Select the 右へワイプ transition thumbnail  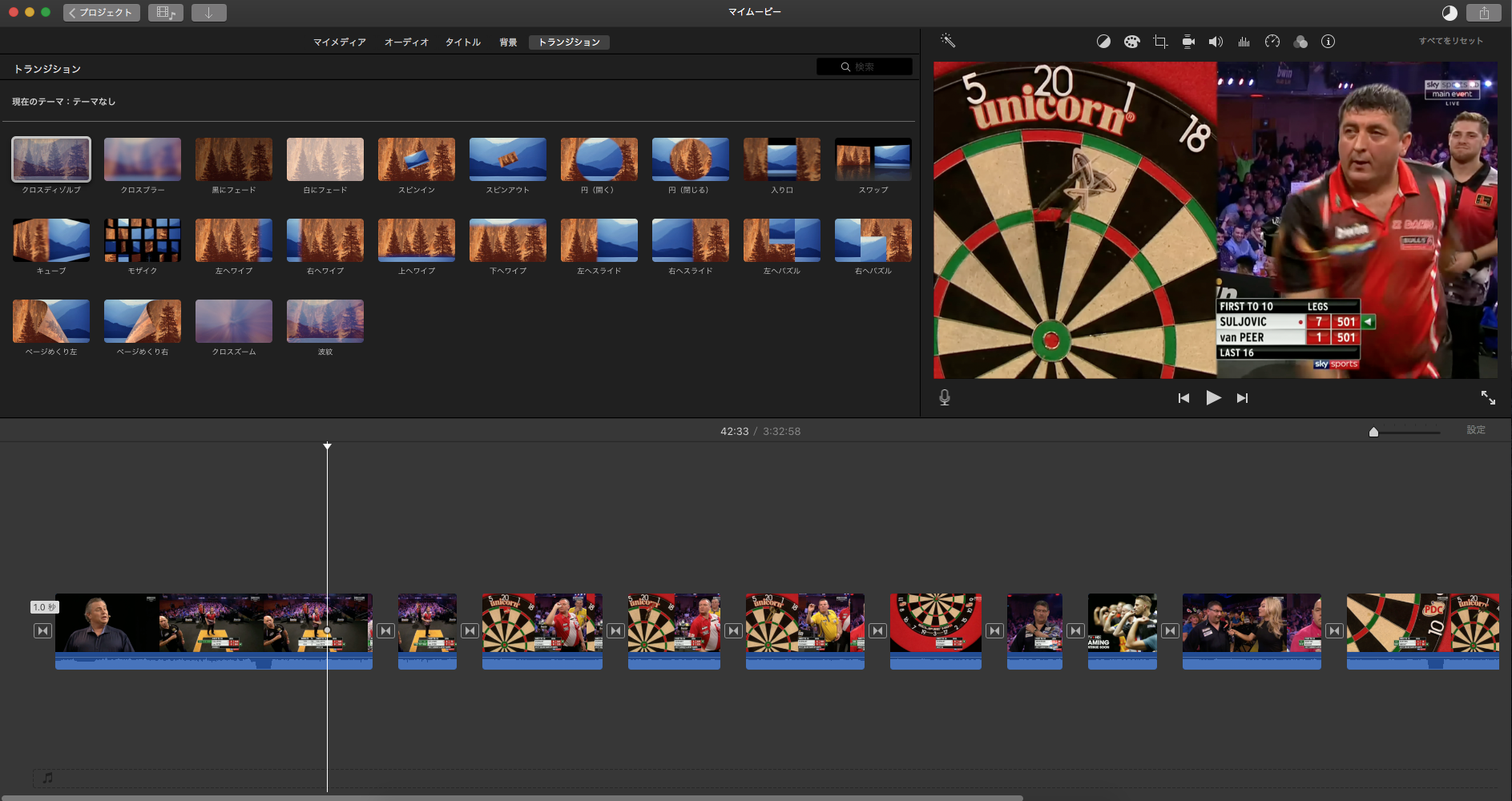tap(325, 240)
